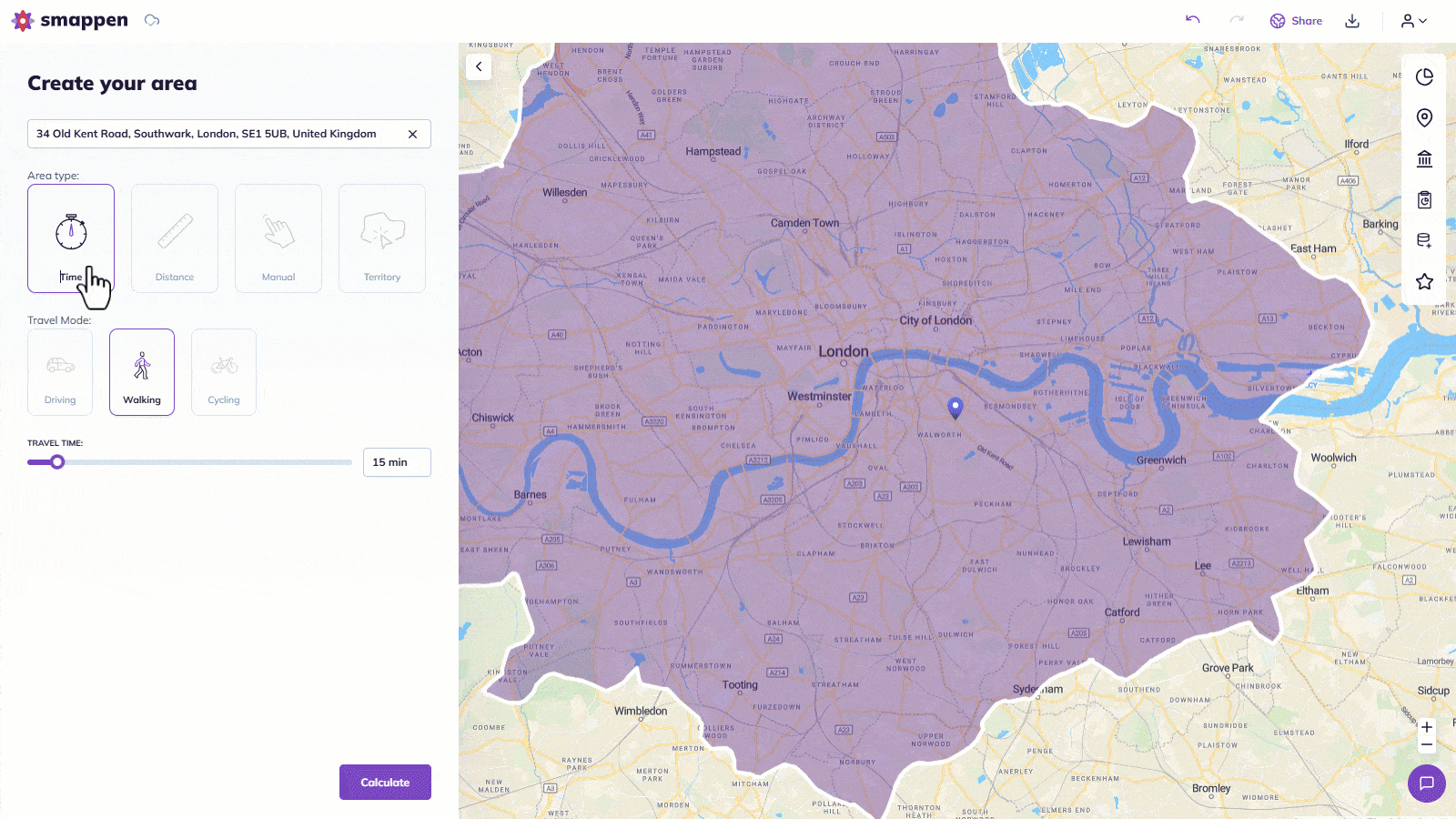Choose the Distance area type
Image resolution: width=1456 pixels, height=819 pixels.
[175, 238]
